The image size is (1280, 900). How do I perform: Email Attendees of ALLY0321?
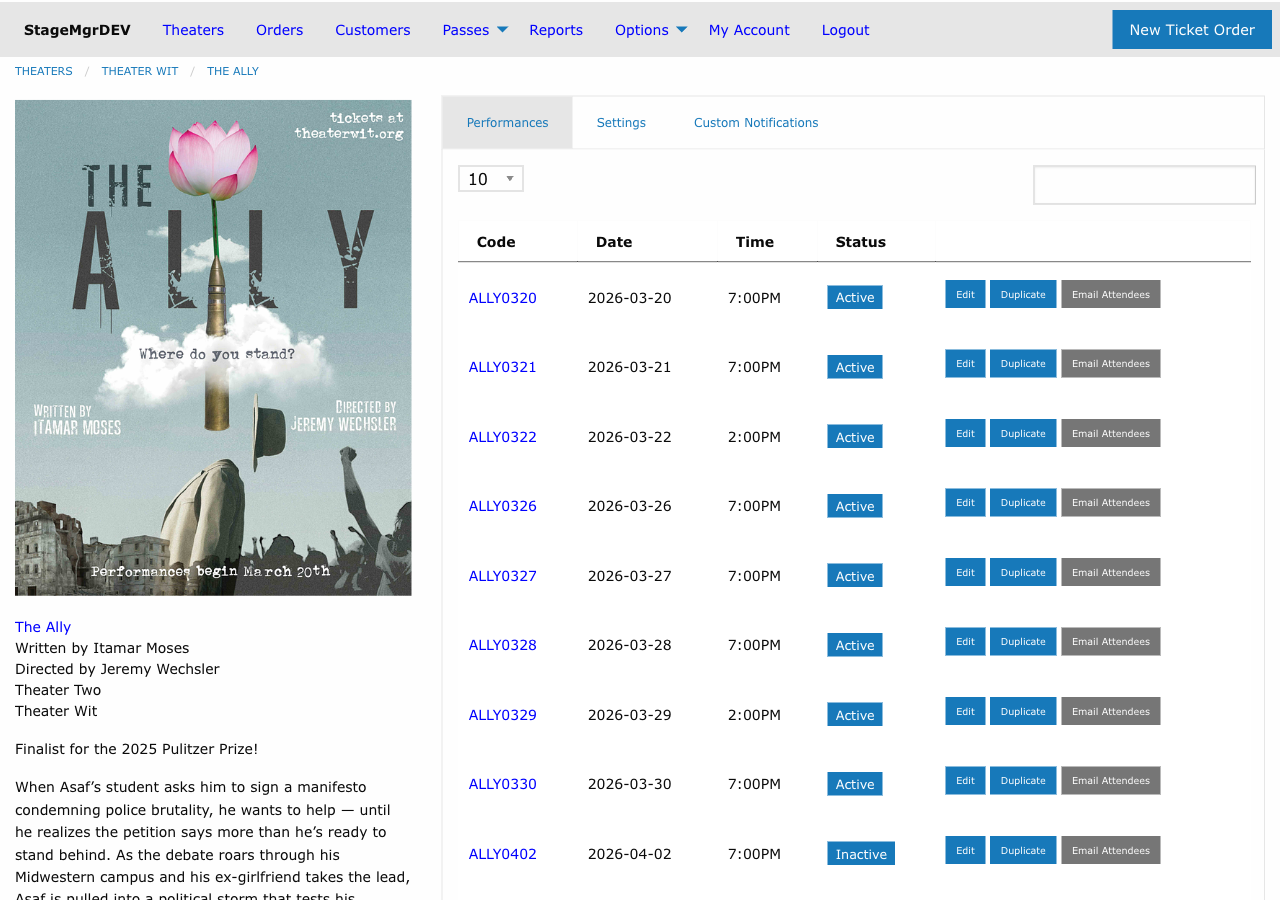click(1111, 364)
